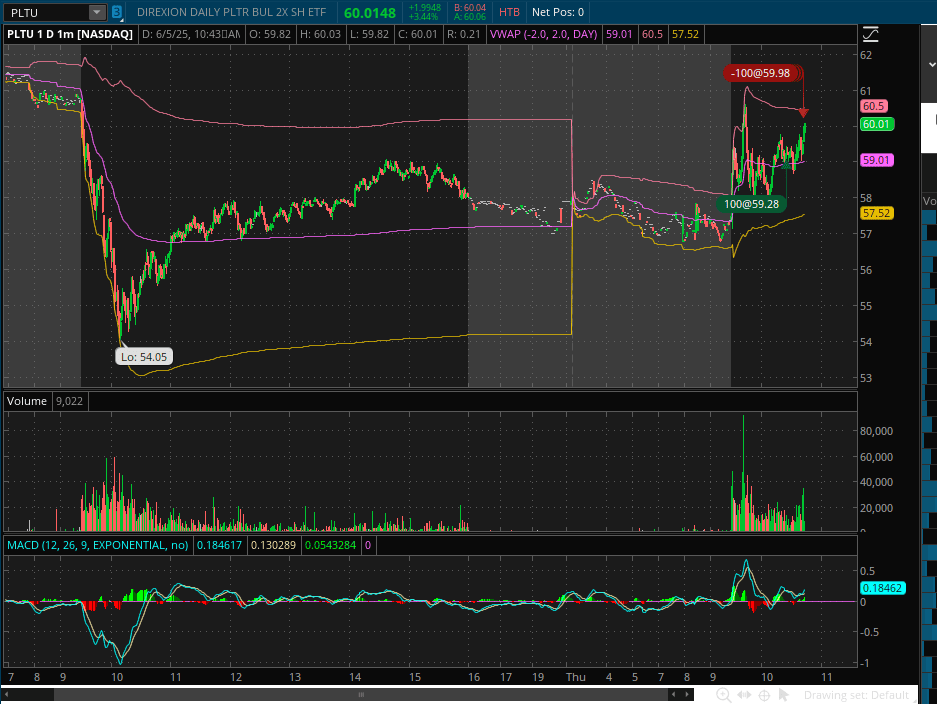The image size is (937, 704).
Task: Click the C: 60.01 close value
Action: (x=418, y=34)
